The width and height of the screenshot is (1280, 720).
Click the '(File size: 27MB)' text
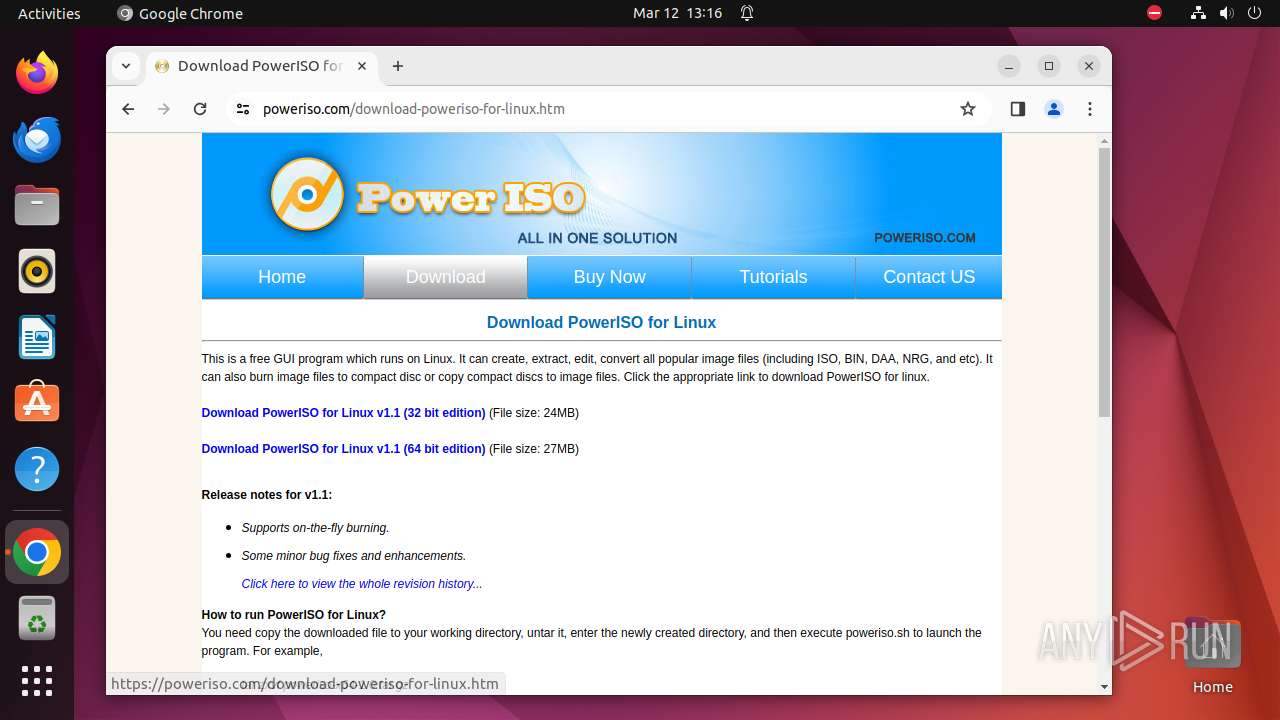(x=534, y=449)
